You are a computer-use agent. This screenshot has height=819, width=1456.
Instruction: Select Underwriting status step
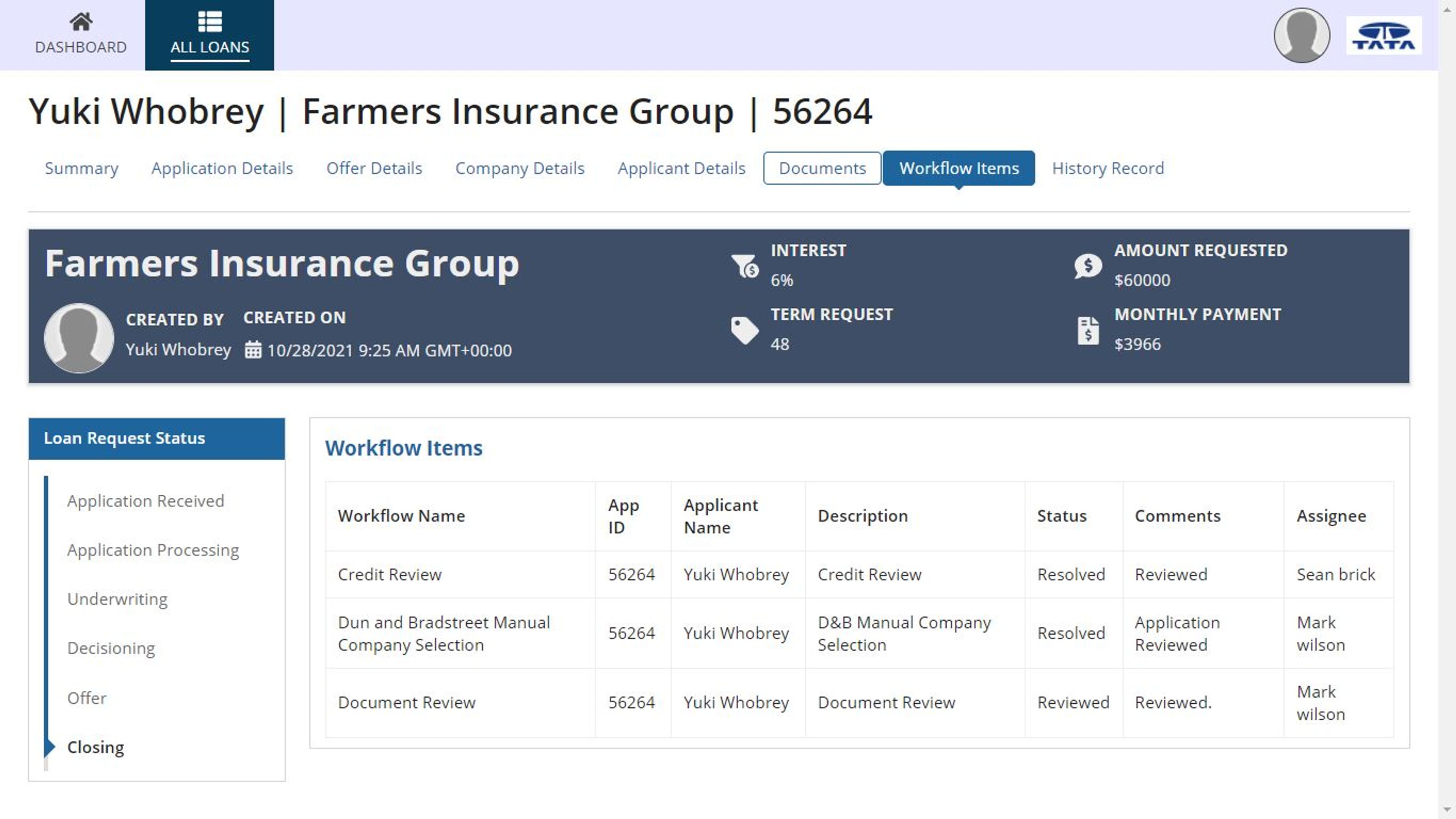117,599
